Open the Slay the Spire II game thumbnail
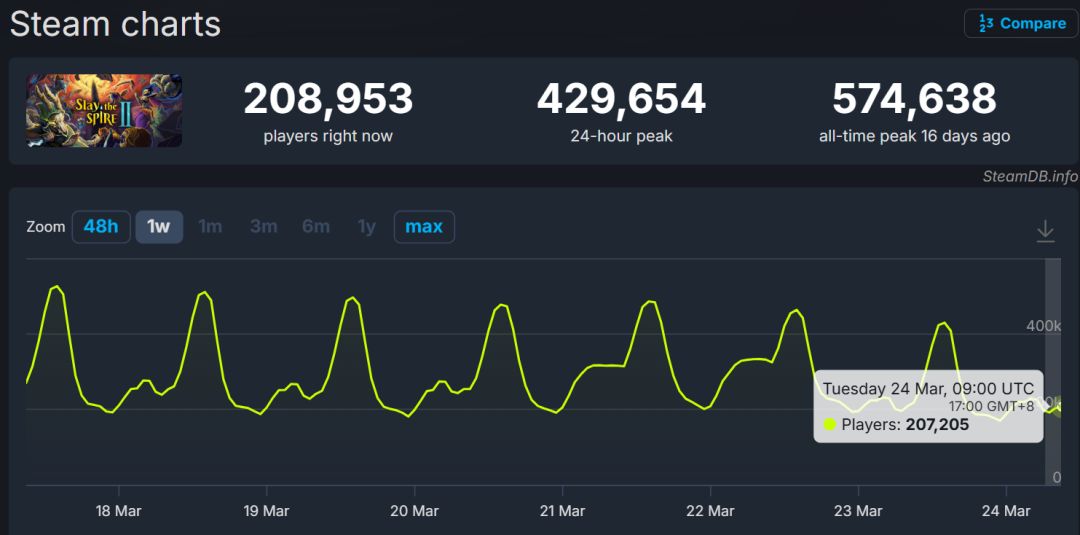 click(104, 110)
